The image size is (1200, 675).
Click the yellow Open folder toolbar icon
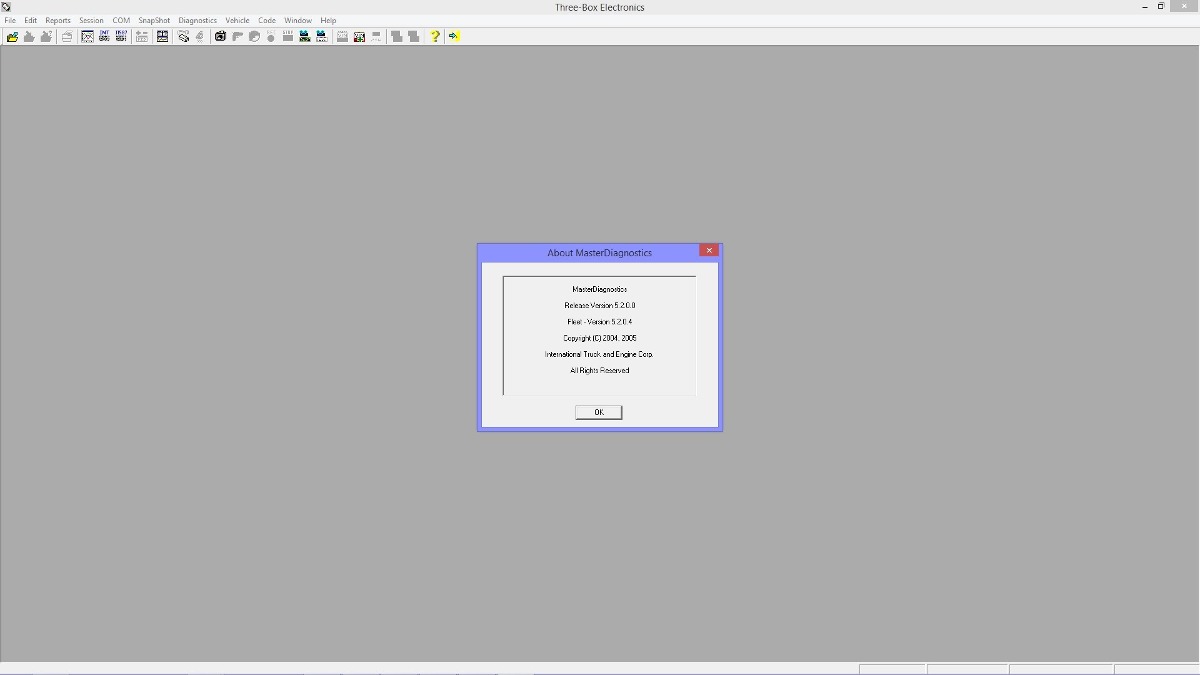(x=12, y=36)
